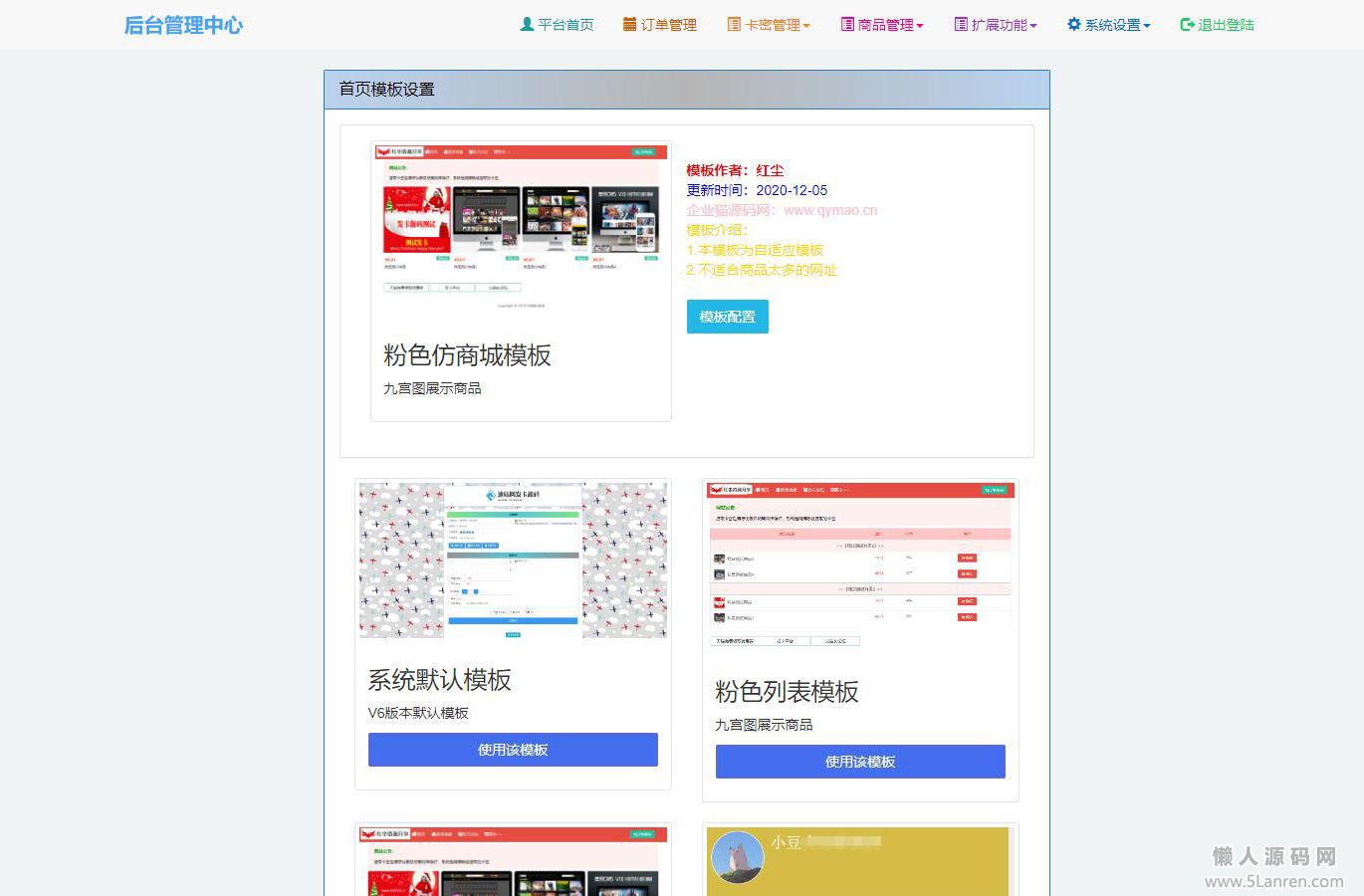This screenshot has width=1364, height=896.
Task: Click the 模板介绍： label
Action: coord(717,230)
